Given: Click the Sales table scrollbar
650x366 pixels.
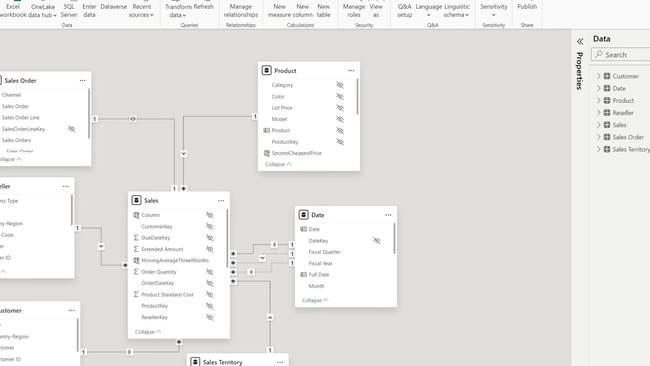Looking at the screenshot, I should point(227,238).
